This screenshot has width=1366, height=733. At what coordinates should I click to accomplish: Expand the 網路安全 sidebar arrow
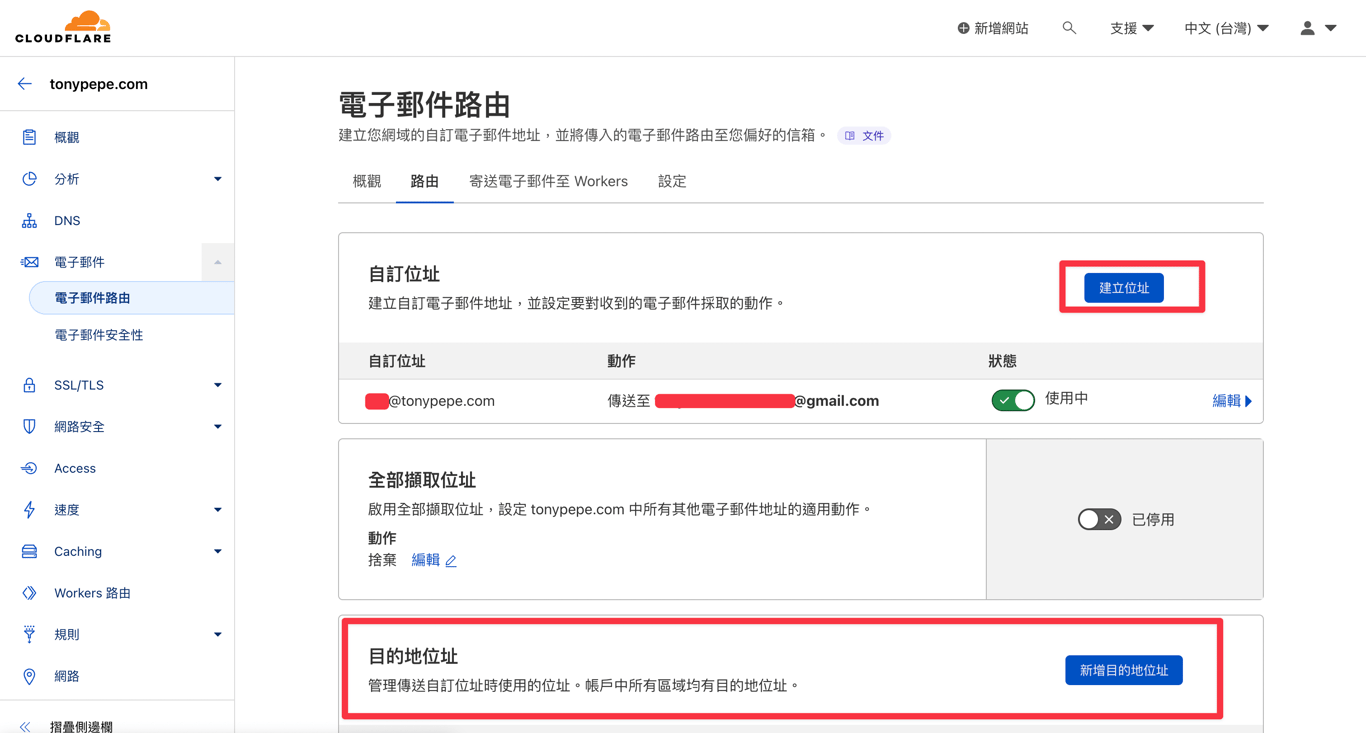click(217, 426)
